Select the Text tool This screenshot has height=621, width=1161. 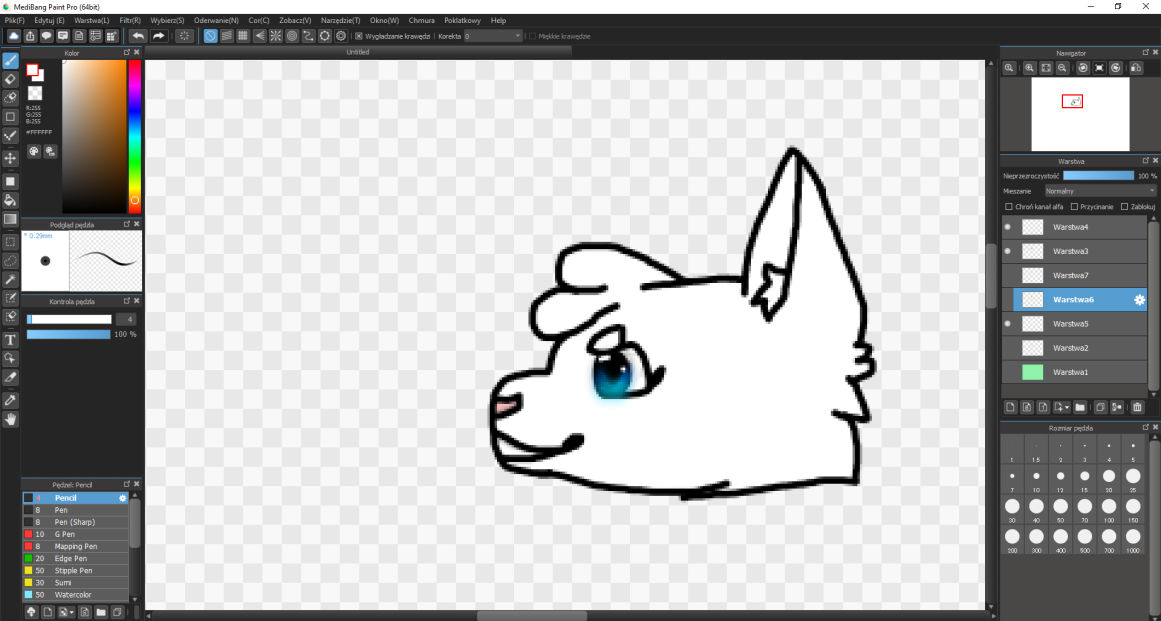tap(10, 340)
